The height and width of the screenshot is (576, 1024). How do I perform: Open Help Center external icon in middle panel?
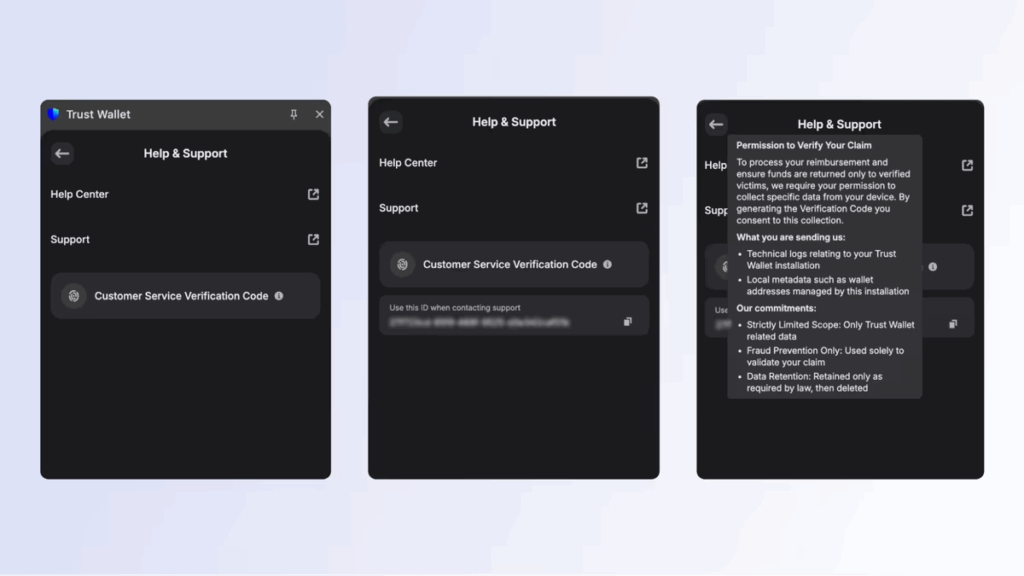642,163
